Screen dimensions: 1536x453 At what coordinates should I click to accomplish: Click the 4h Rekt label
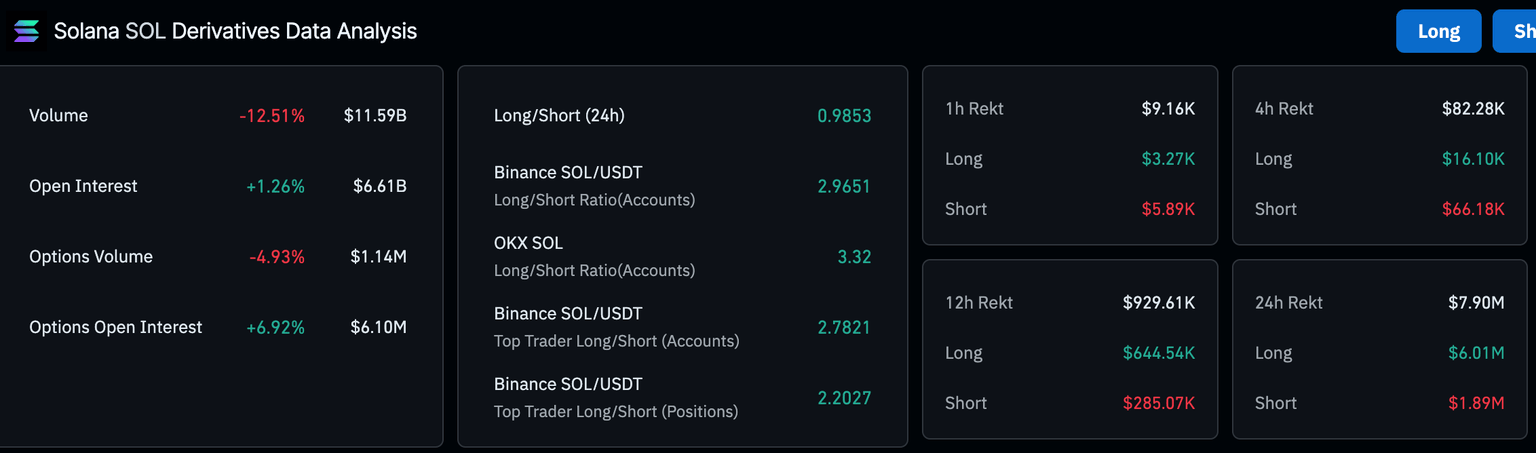[1284, 109]
